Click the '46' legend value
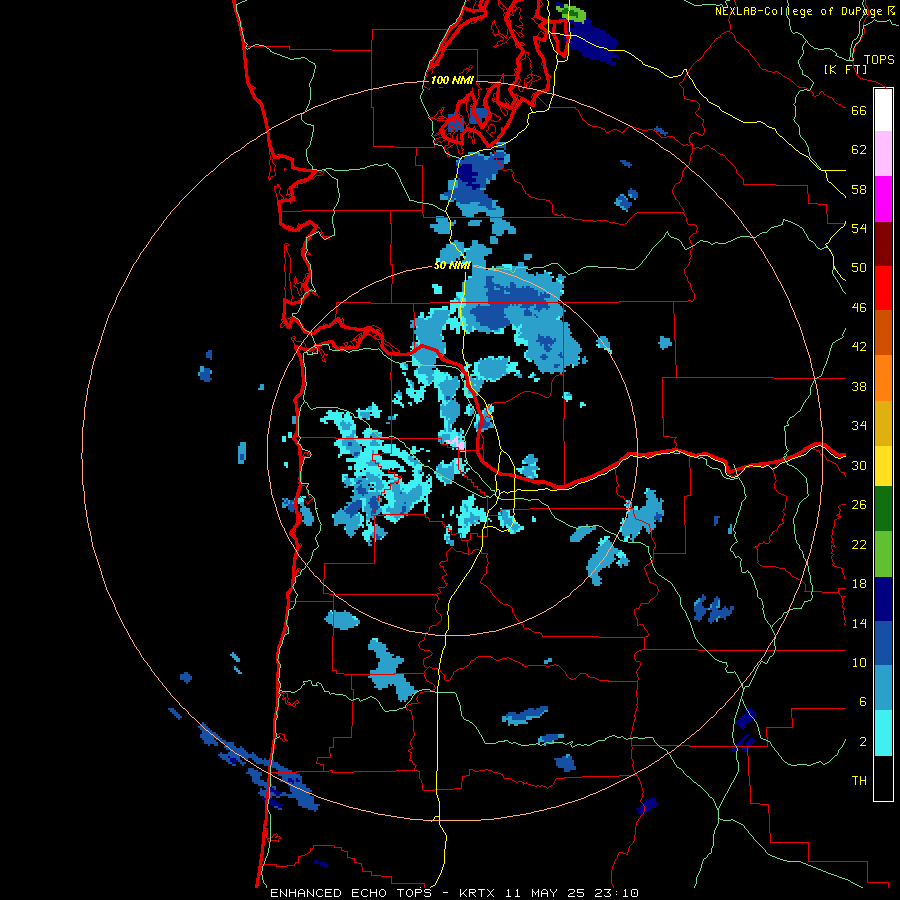 click(x=859, y=307)
